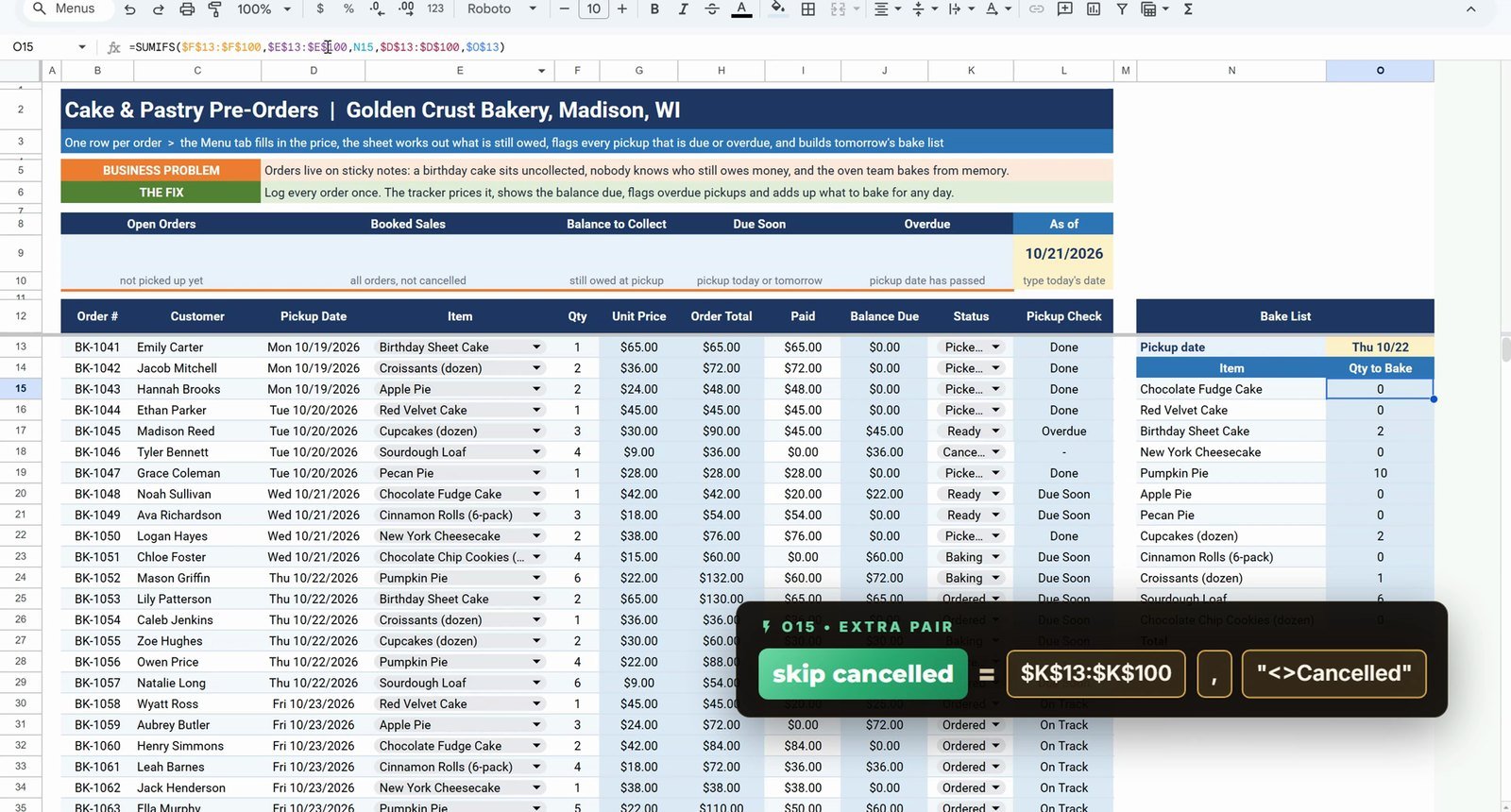Print the spreadsheet

tap(187, 9)
